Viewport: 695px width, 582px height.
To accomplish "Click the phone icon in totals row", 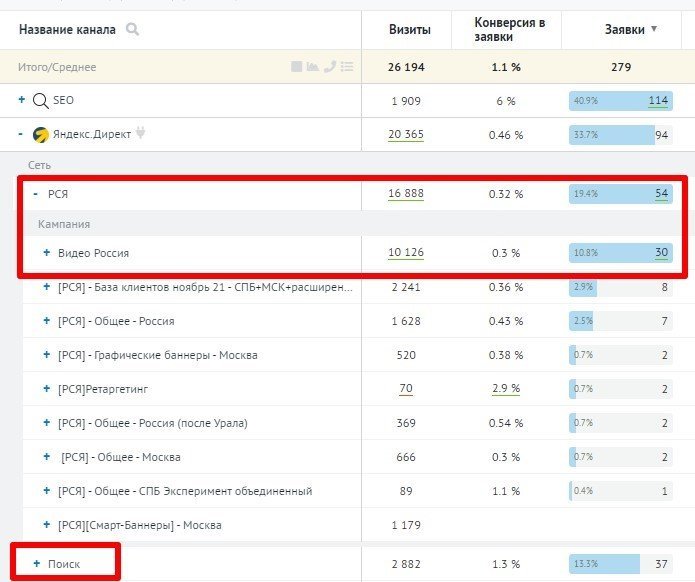I will (330, 67).
